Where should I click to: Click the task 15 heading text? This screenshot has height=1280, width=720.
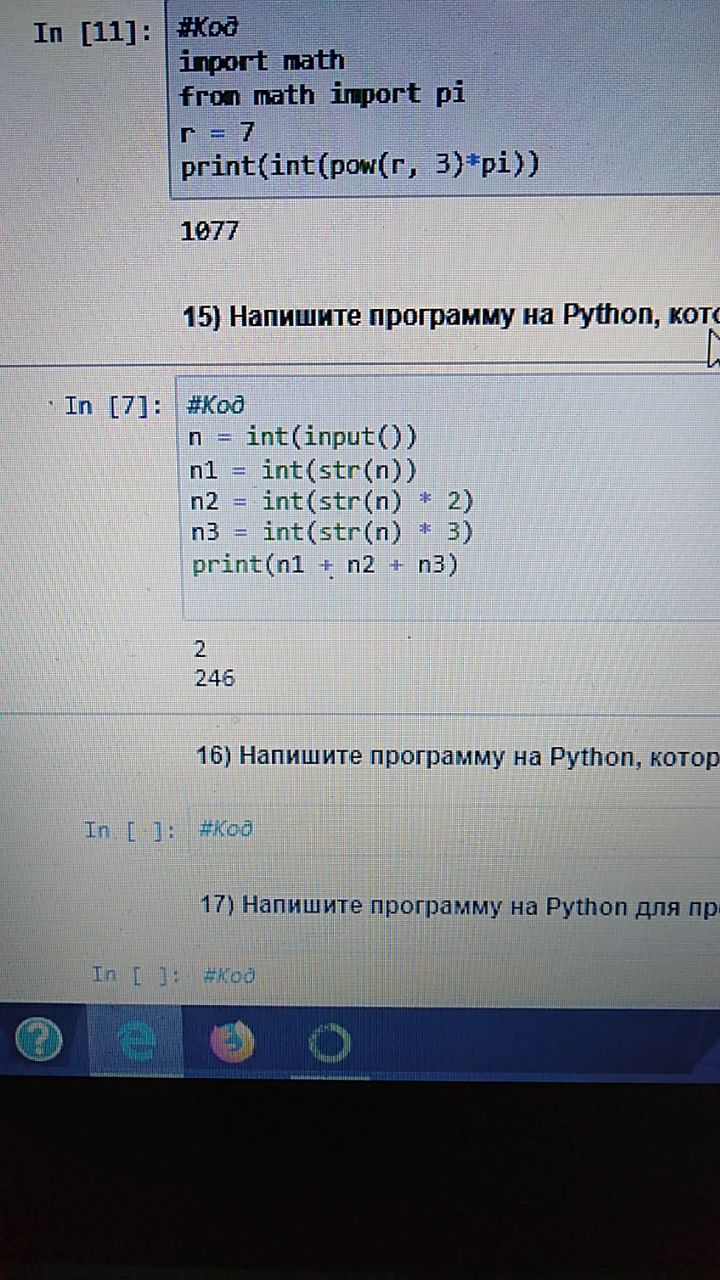(451, 317)
